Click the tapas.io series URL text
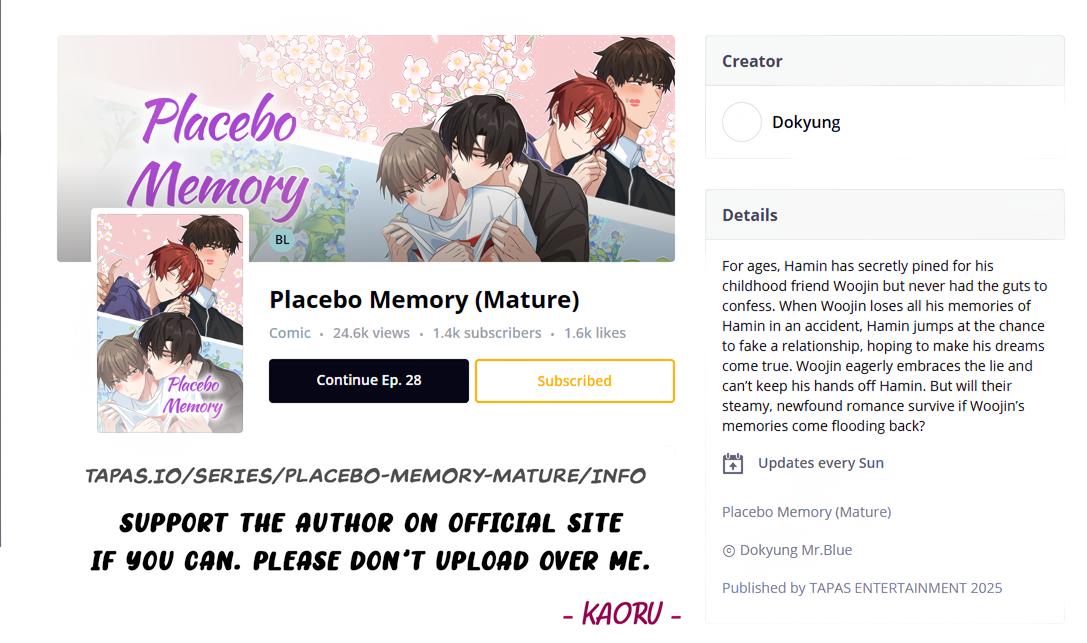Screen dimensions: 1087x643 [365, 475]
